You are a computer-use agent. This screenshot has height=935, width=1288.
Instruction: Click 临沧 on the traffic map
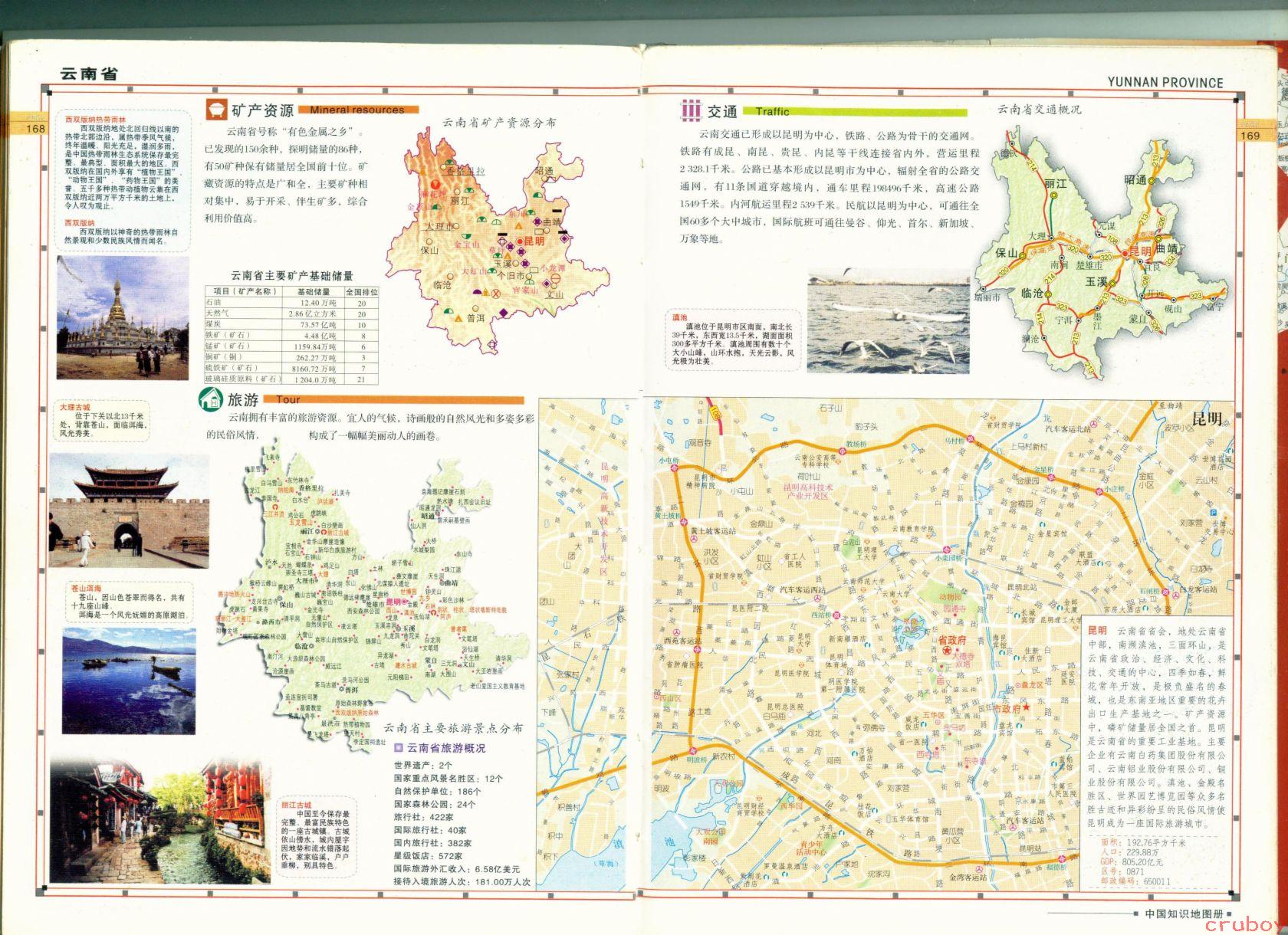tap(1032, 294)
